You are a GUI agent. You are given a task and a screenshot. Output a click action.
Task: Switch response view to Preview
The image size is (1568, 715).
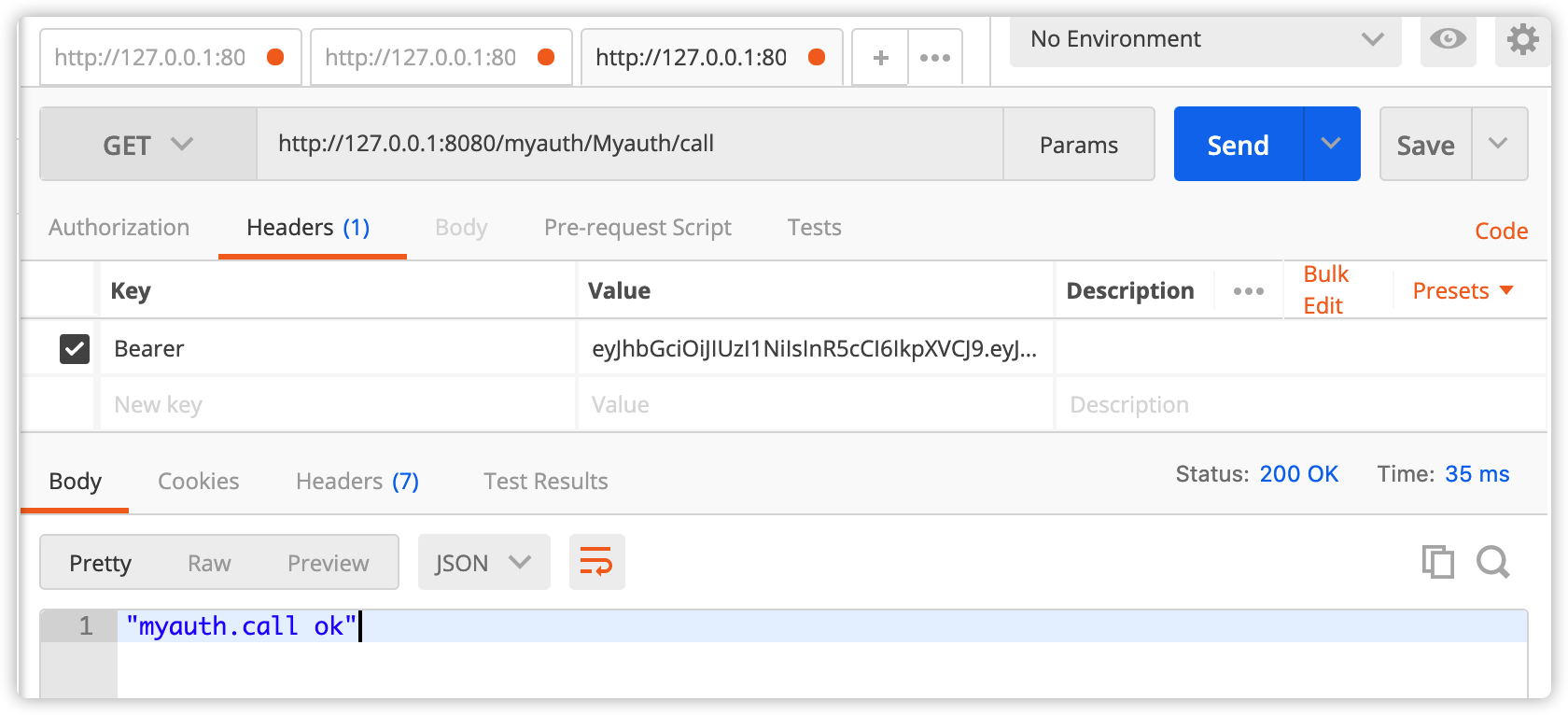pos(328,563)
